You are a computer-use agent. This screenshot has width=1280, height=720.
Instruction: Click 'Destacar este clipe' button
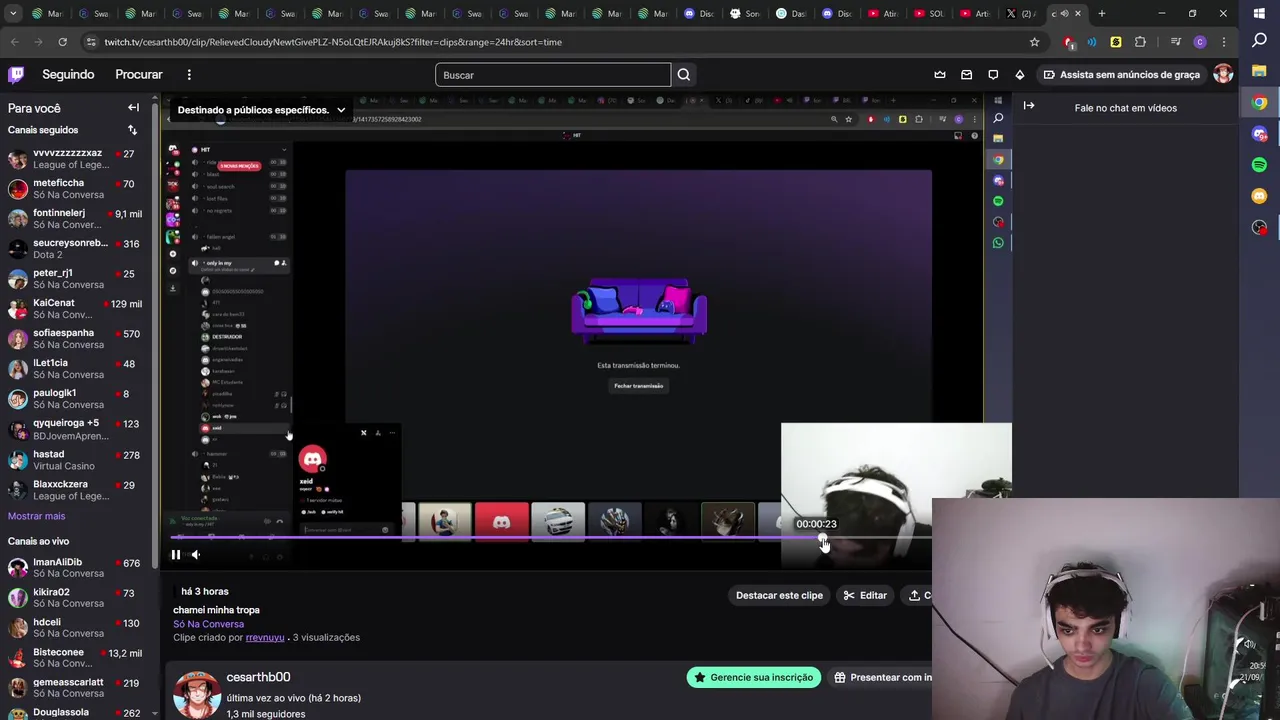(779, 595)
